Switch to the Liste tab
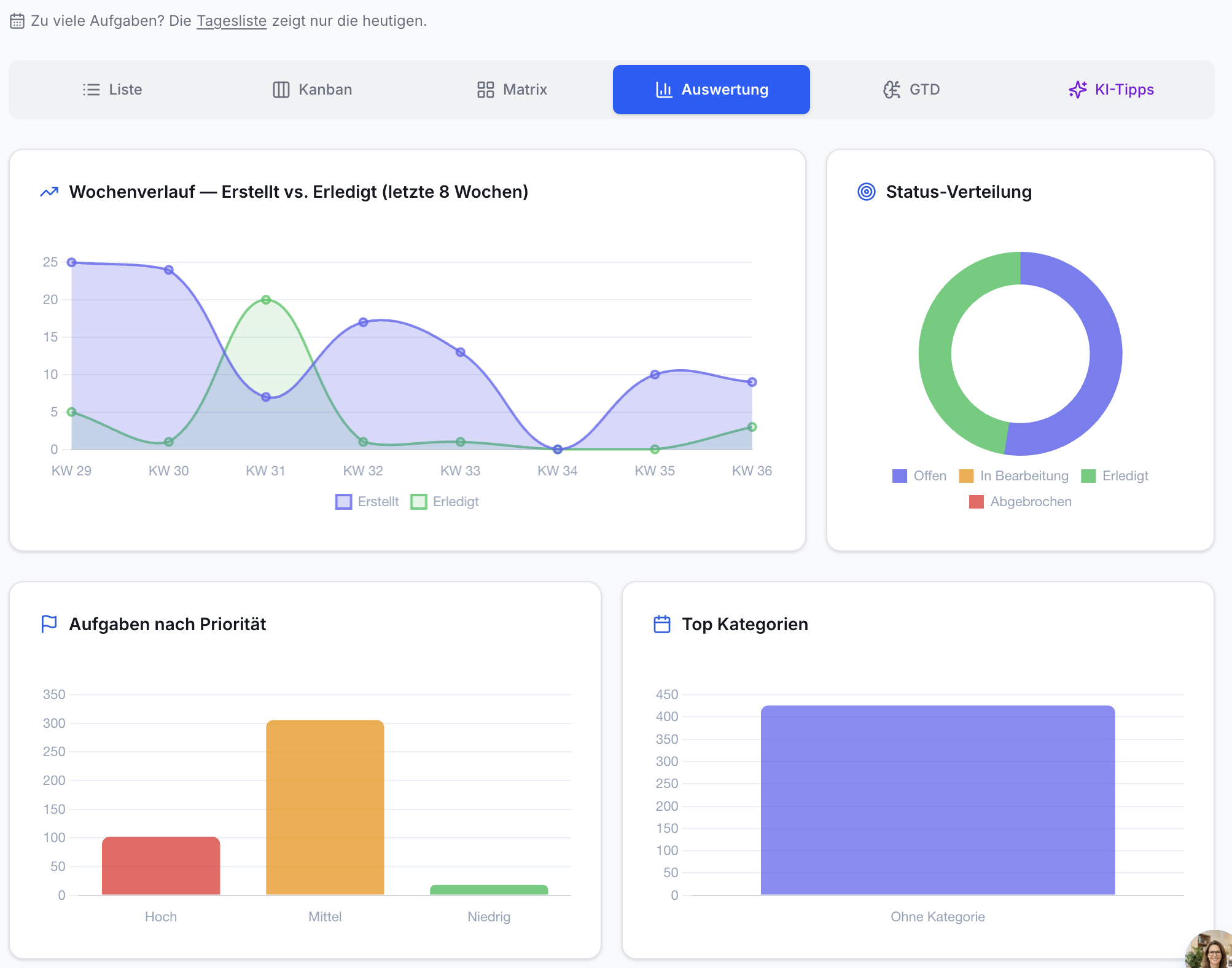The width and height of the screenshot is (1232, 968). [x=112, y=90]
